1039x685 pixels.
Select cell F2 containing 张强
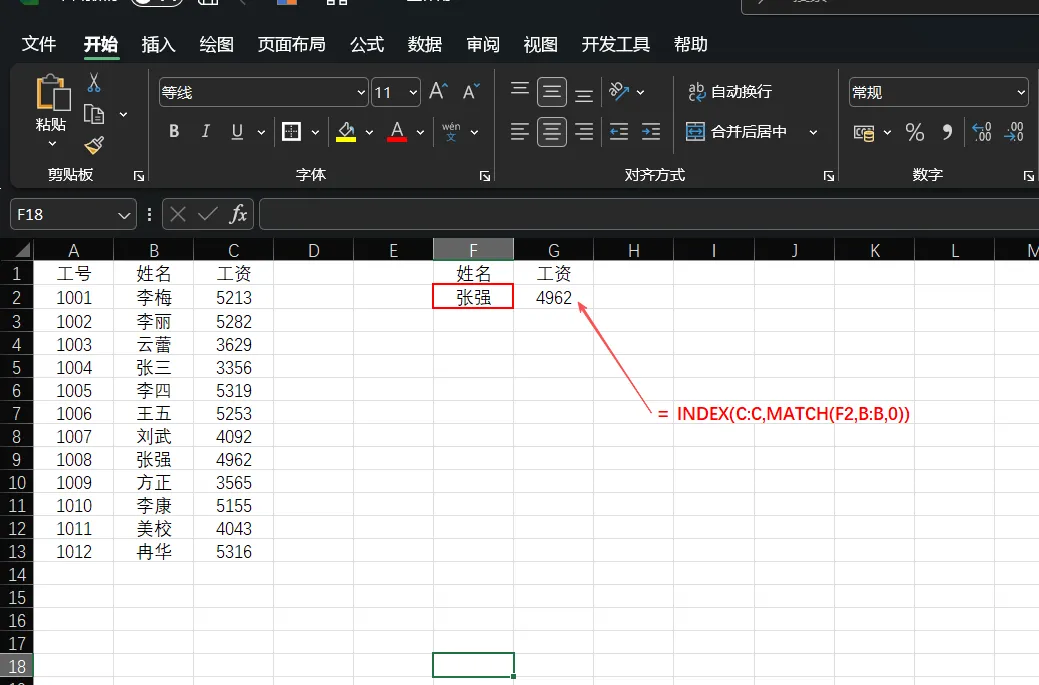click(x=473, y=297)
